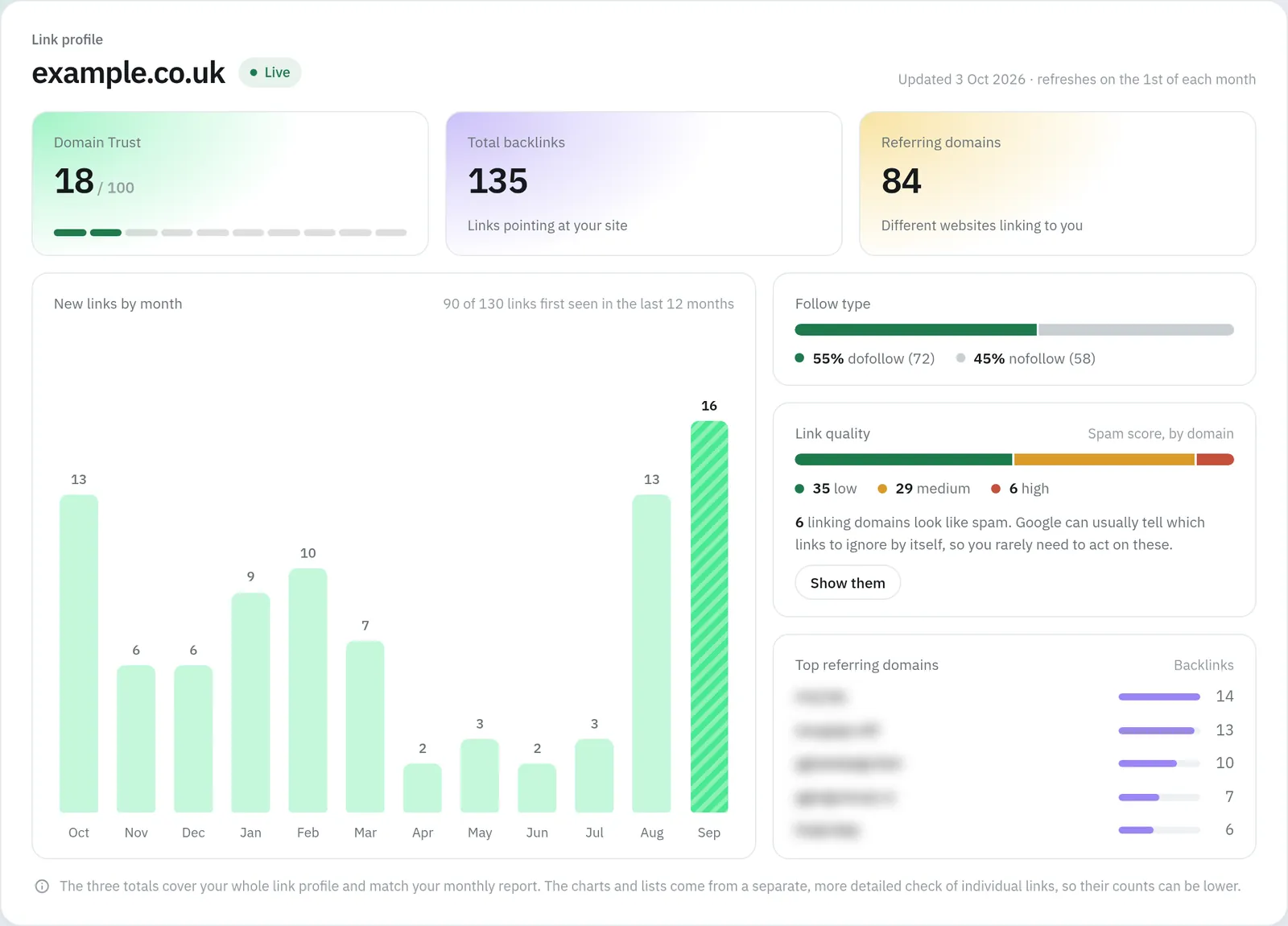Click the '6 high' legend entry
Screen dimensions: 1288x926
point(1020,489)
